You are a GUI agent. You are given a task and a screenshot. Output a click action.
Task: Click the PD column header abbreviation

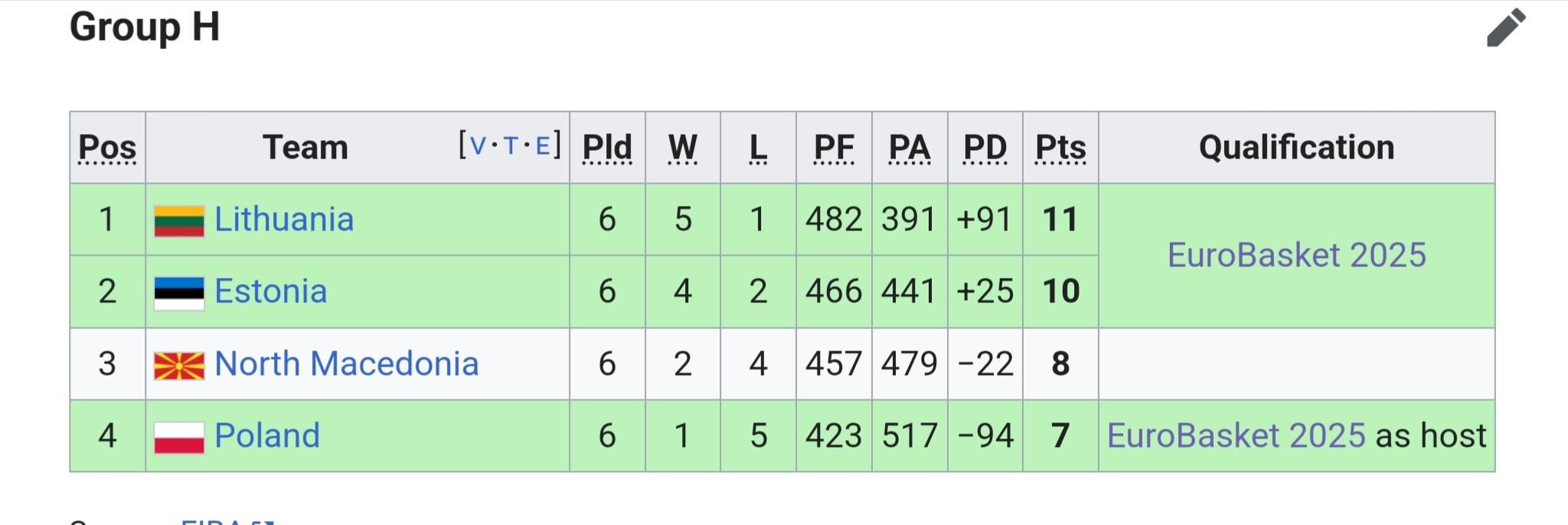985,148
